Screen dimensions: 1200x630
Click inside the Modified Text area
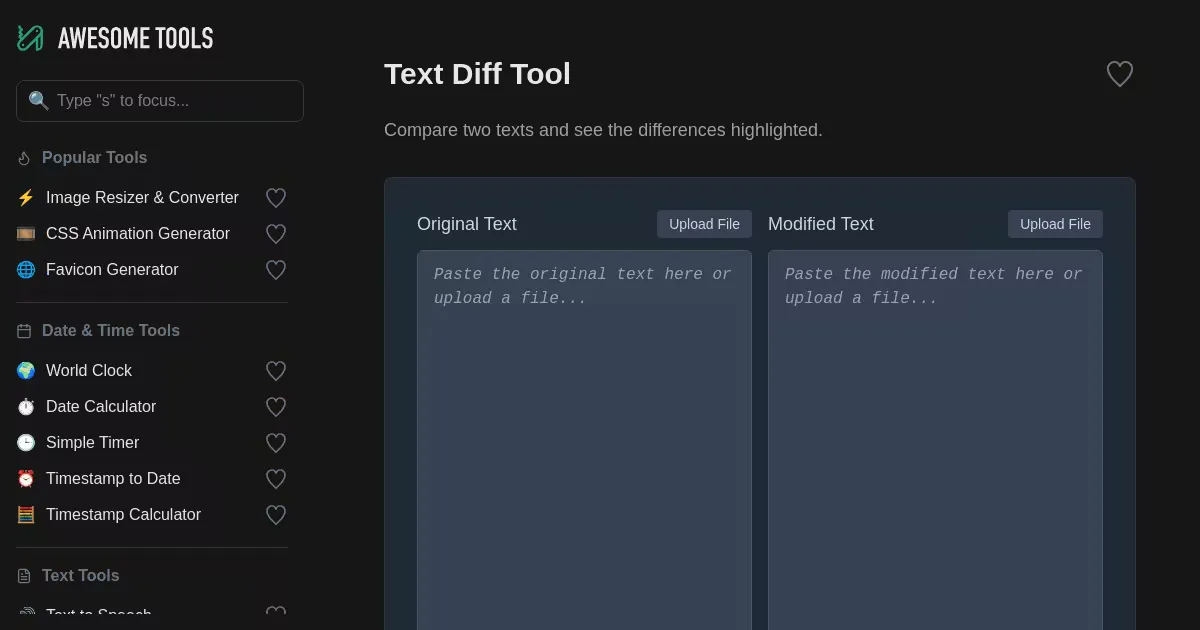(x=935, y=440)
